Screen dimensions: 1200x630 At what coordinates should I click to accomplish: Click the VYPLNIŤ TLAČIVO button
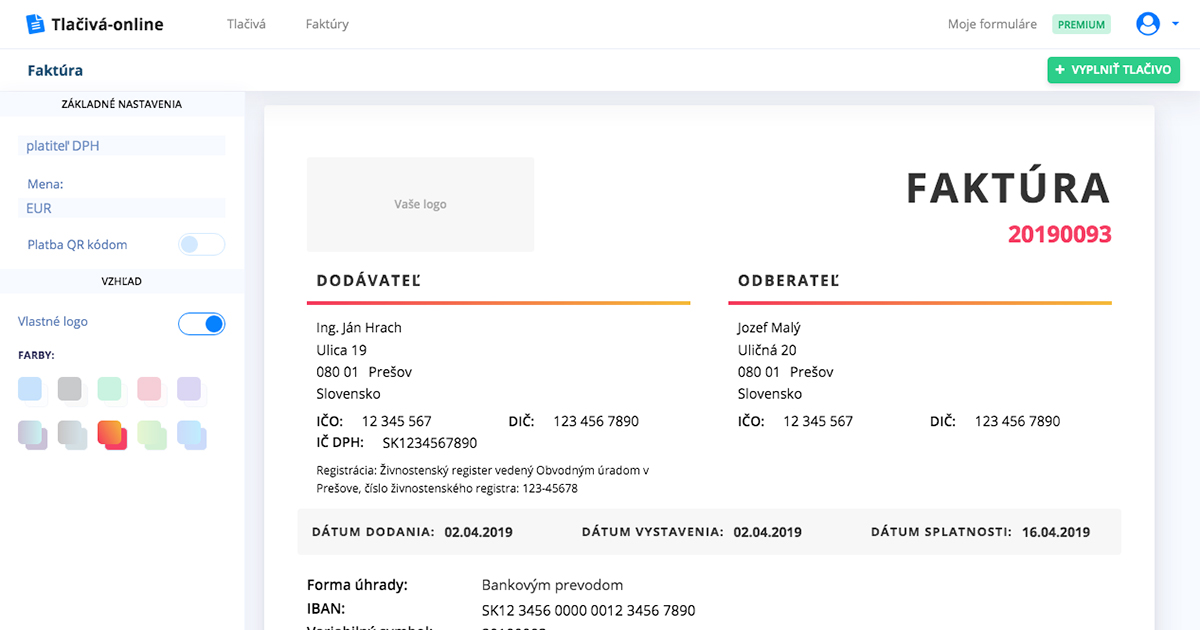pos(1113,70)
